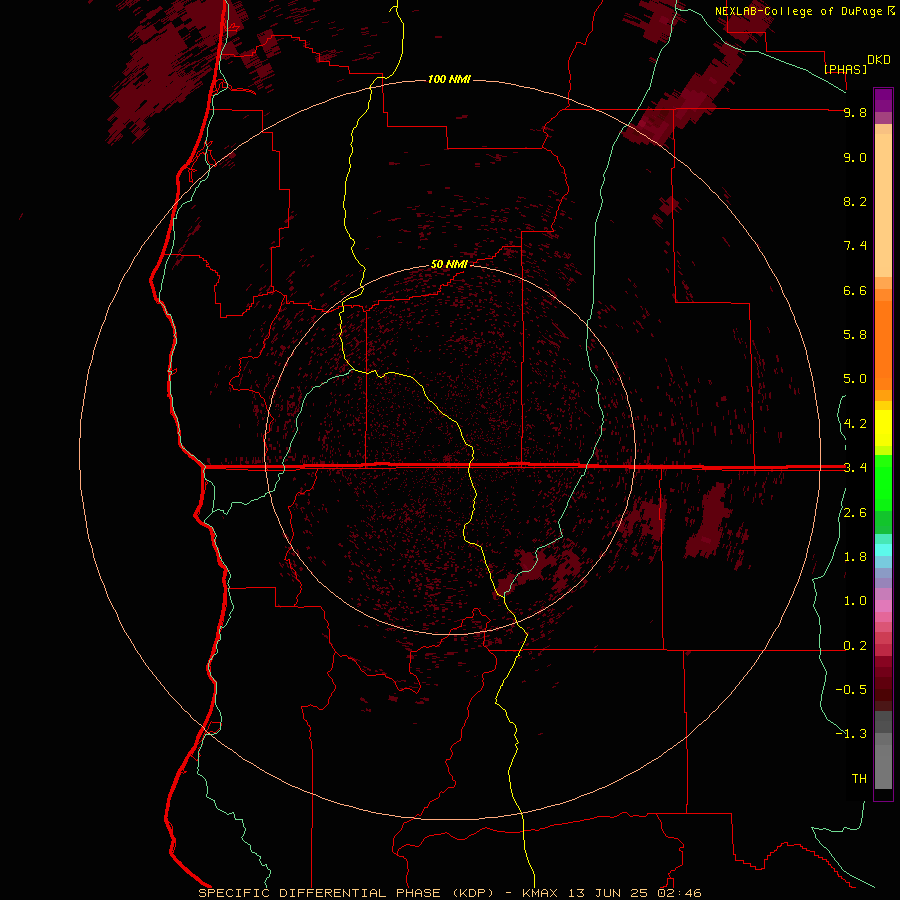Click the 8.2 legend value
The image size is (900, 900).
[x=855, y=201]
